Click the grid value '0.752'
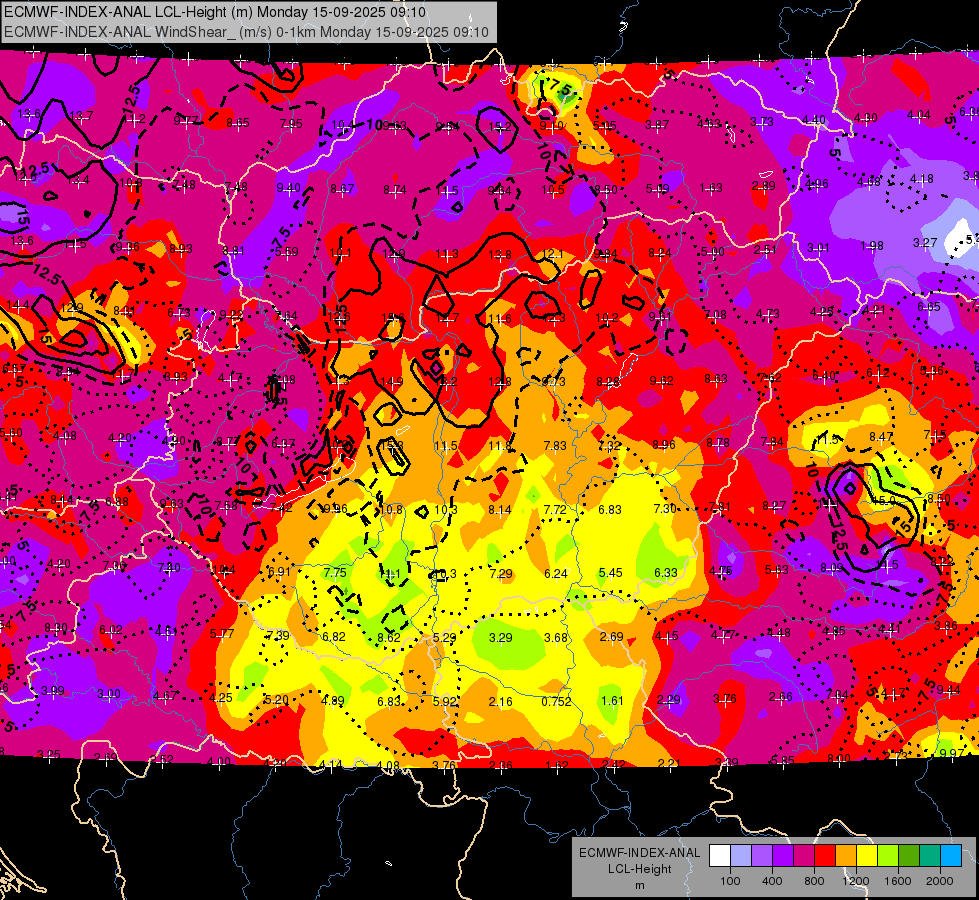 (x=556, y=701)
